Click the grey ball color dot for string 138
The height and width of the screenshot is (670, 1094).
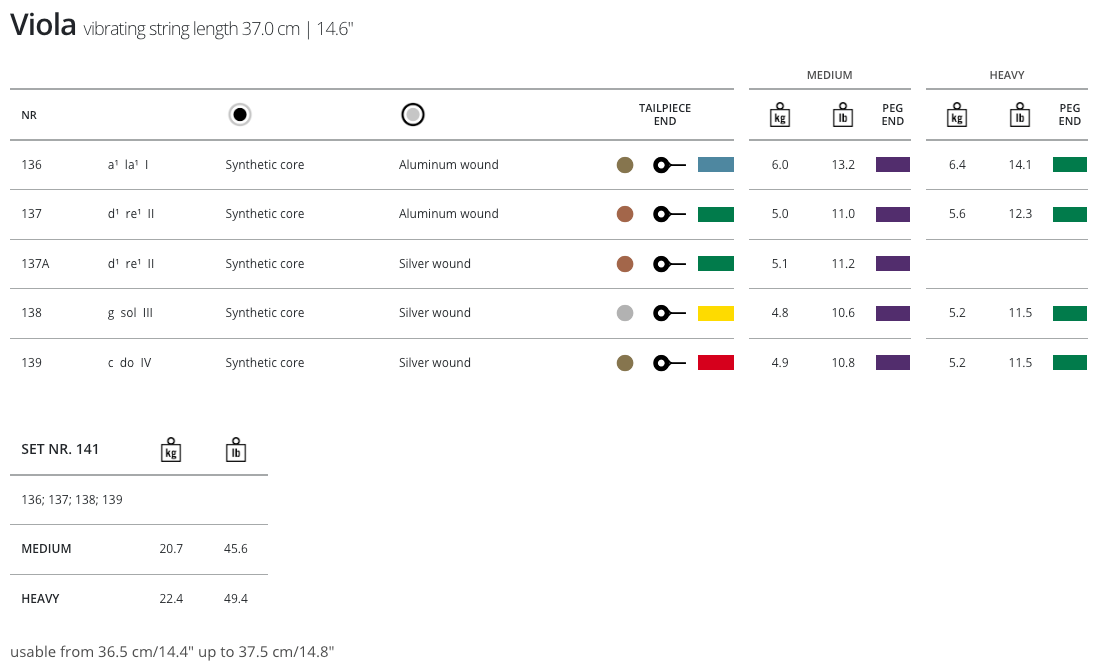pyautogui.click(x=625, y=313)
